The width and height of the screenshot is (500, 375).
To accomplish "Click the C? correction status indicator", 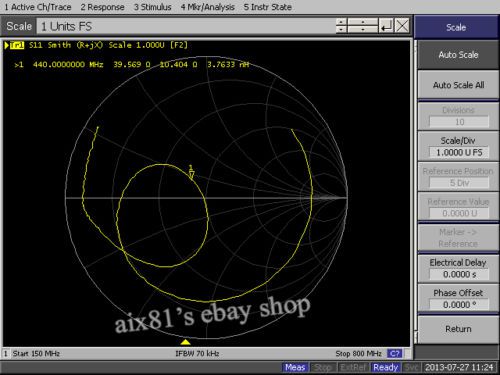I will 395,353.
